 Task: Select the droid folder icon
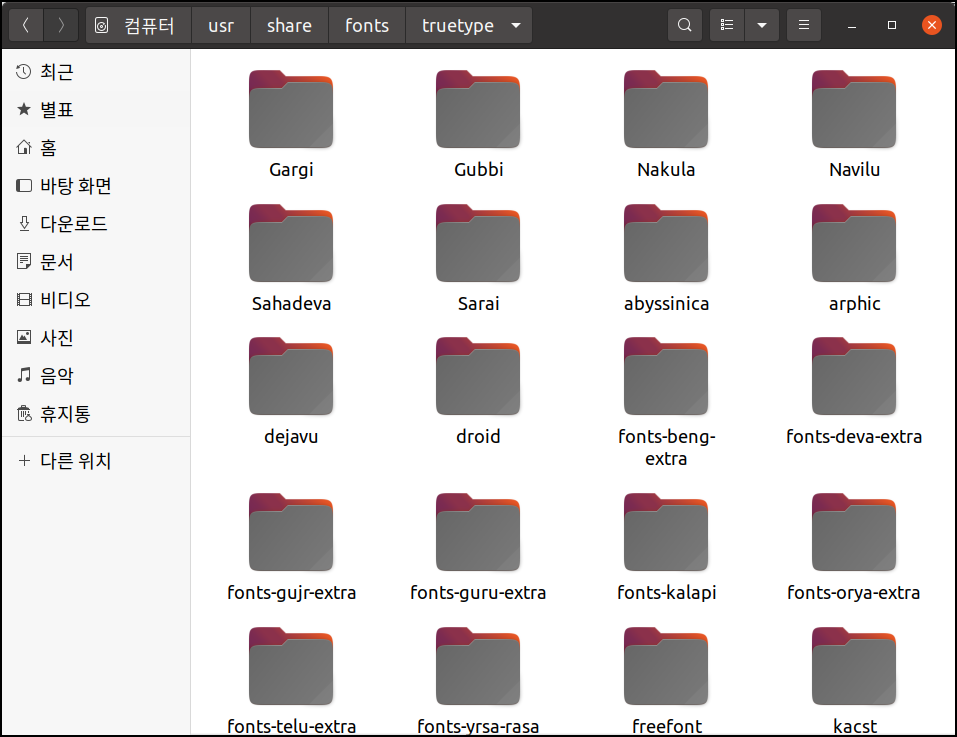coord(478,376)
